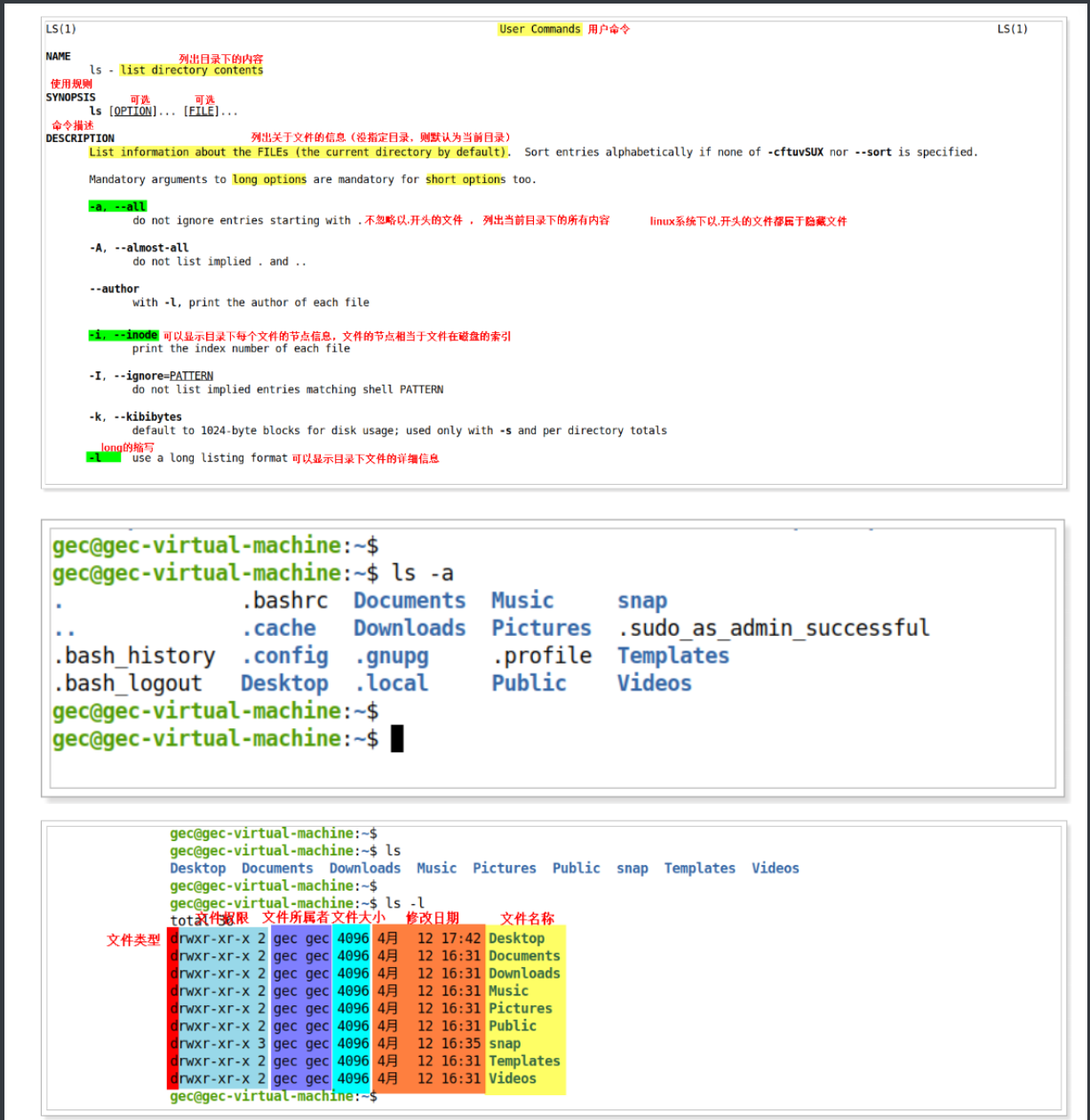
Task: Click ".gnupg" in the ls -a output
Action: [x=392, y=655]
